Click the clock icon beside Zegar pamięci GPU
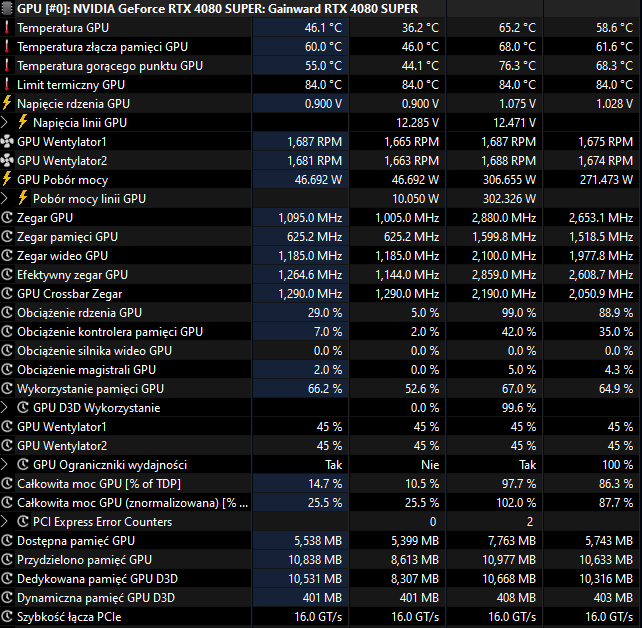The image size is (642, 628). click(7, 237)
